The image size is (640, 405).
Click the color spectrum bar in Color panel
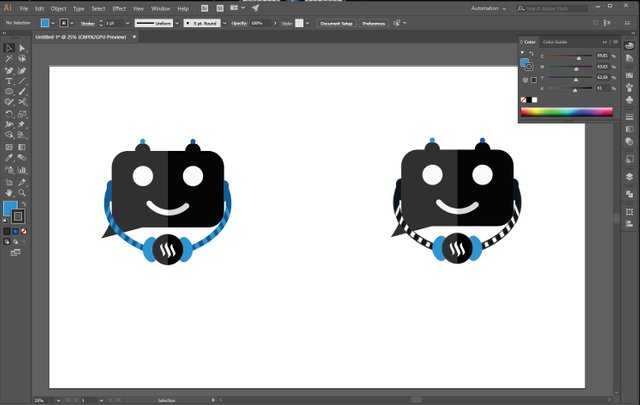[x=567, y=112]
